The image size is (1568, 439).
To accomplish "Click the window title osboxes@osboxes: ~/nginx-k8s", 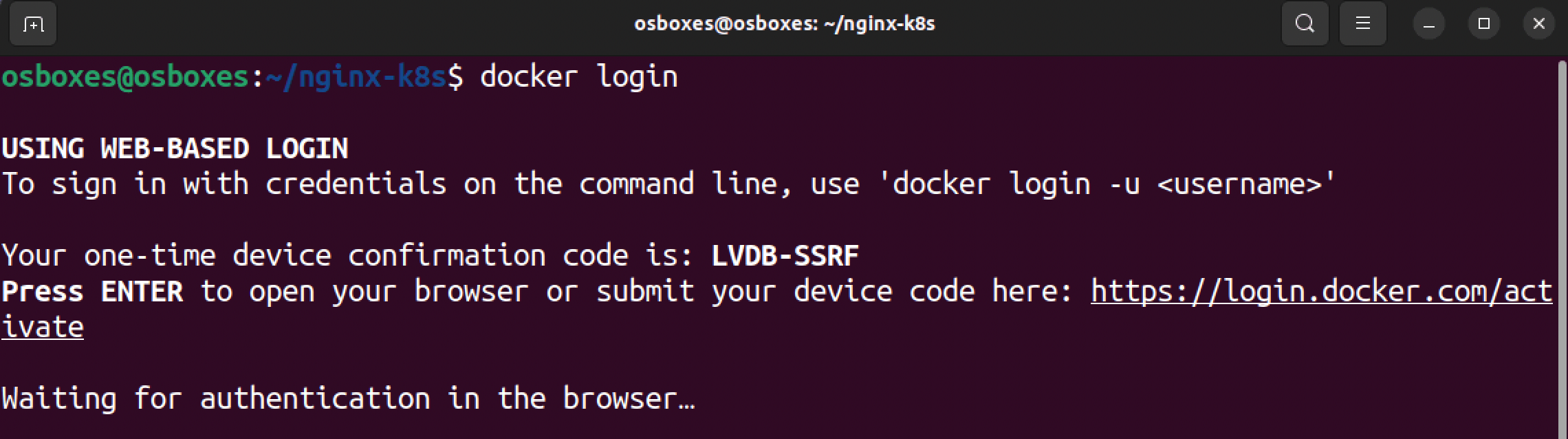I will (784, 25).
